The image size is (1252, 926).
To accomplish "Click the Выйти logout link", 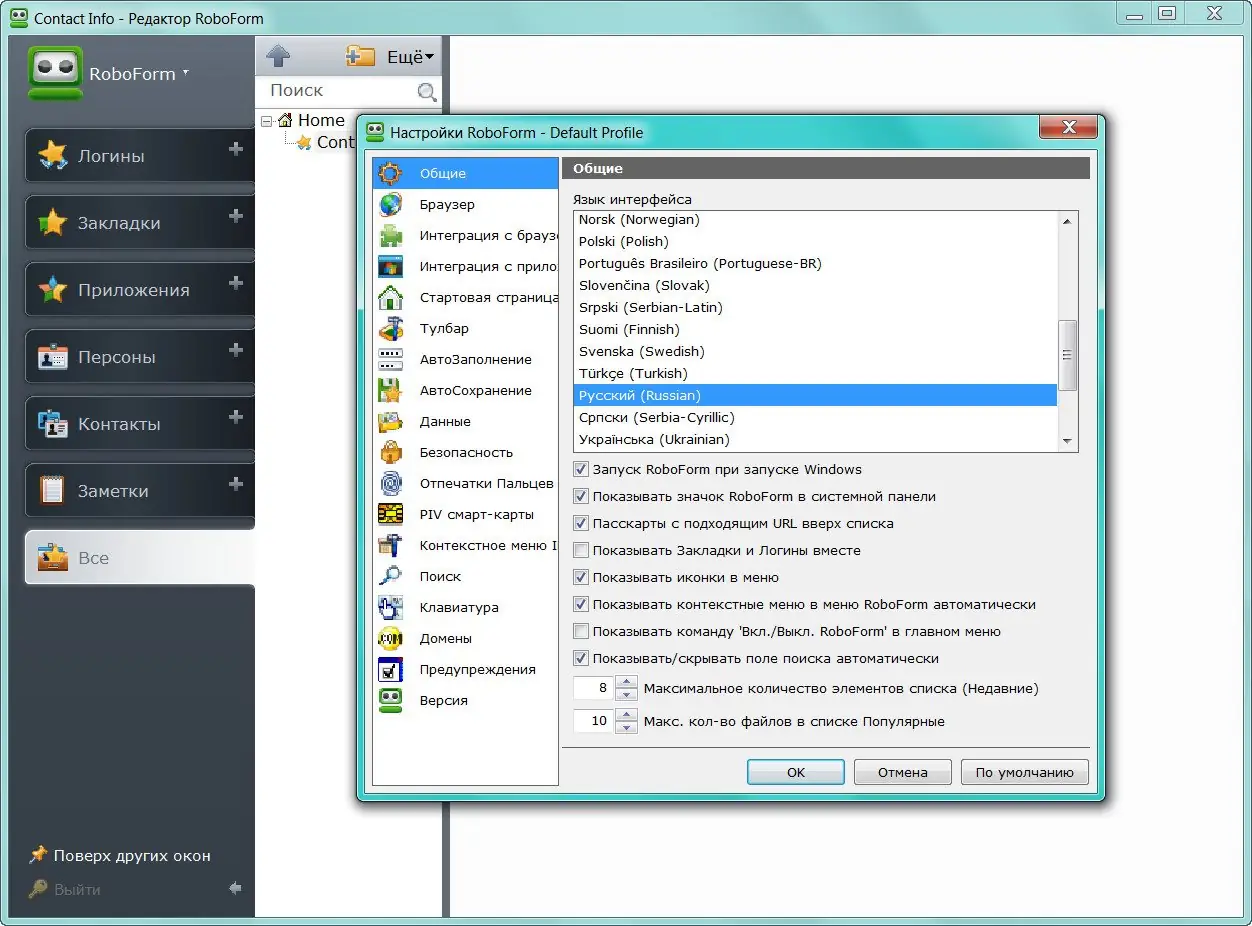I will (x=77, y=889).
